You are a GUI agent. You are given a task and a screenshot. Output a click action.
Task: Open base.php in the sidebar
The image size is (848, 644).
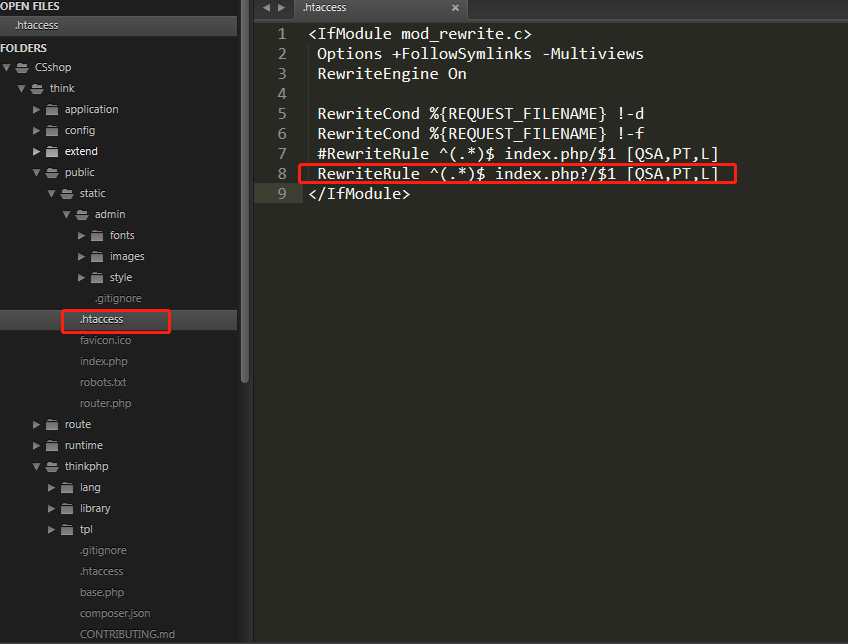102,593
